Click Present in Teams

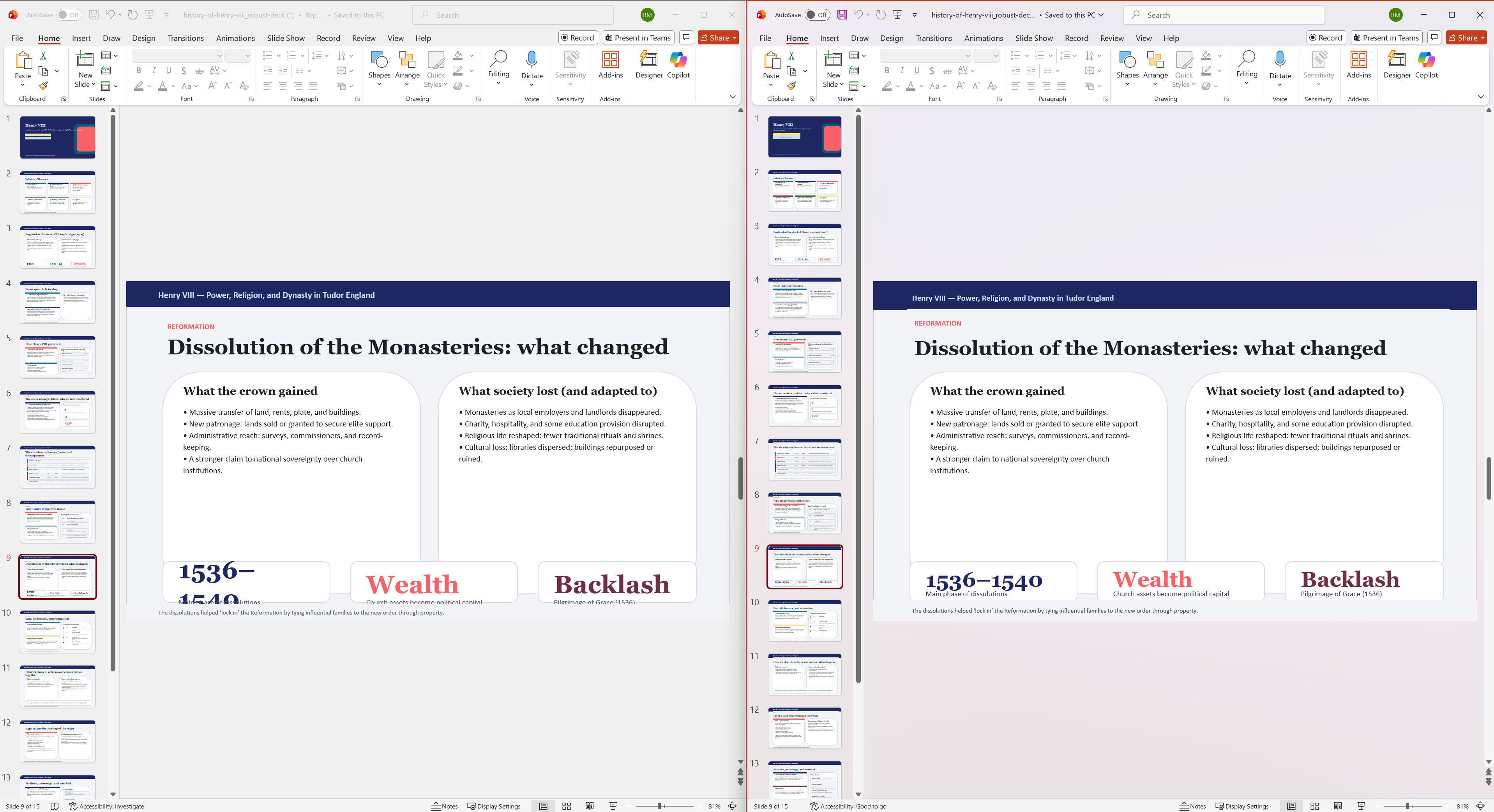[638, 37]
